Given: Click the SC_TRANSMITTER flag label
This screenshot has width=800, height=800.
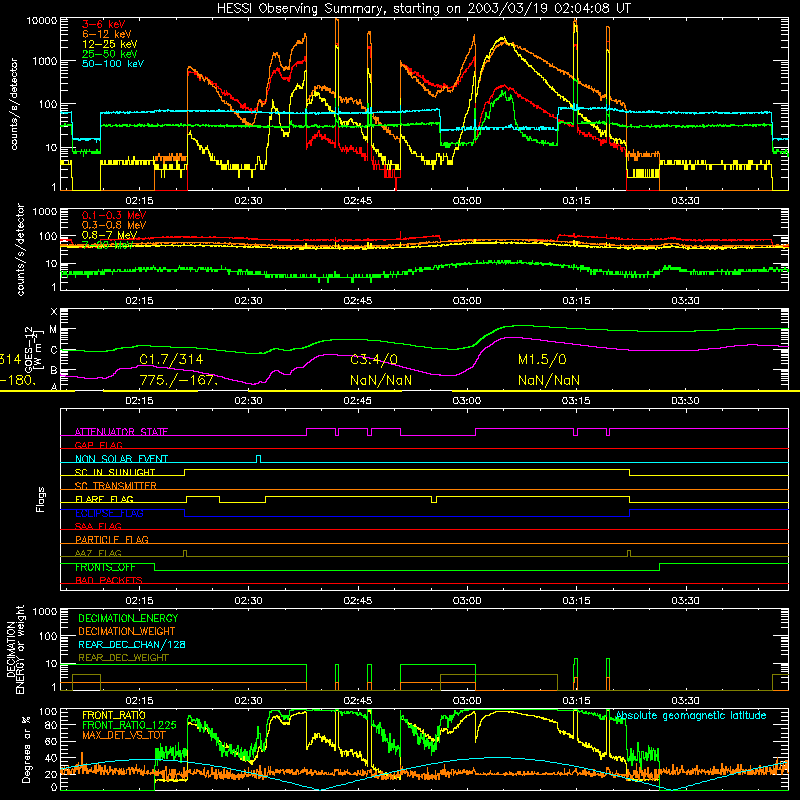Looking at the screenshot, I should point(116,486).
